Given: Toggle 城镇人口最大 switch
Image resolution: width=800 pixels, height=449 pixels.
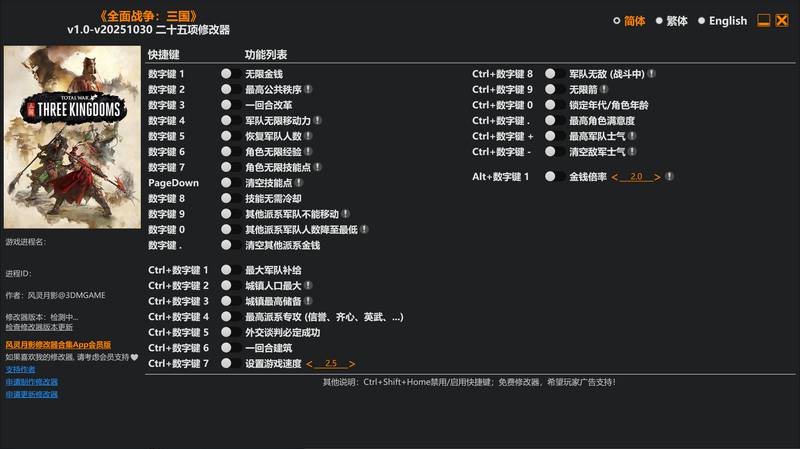Looking at the screenshot, I should (x=231, y=286).
